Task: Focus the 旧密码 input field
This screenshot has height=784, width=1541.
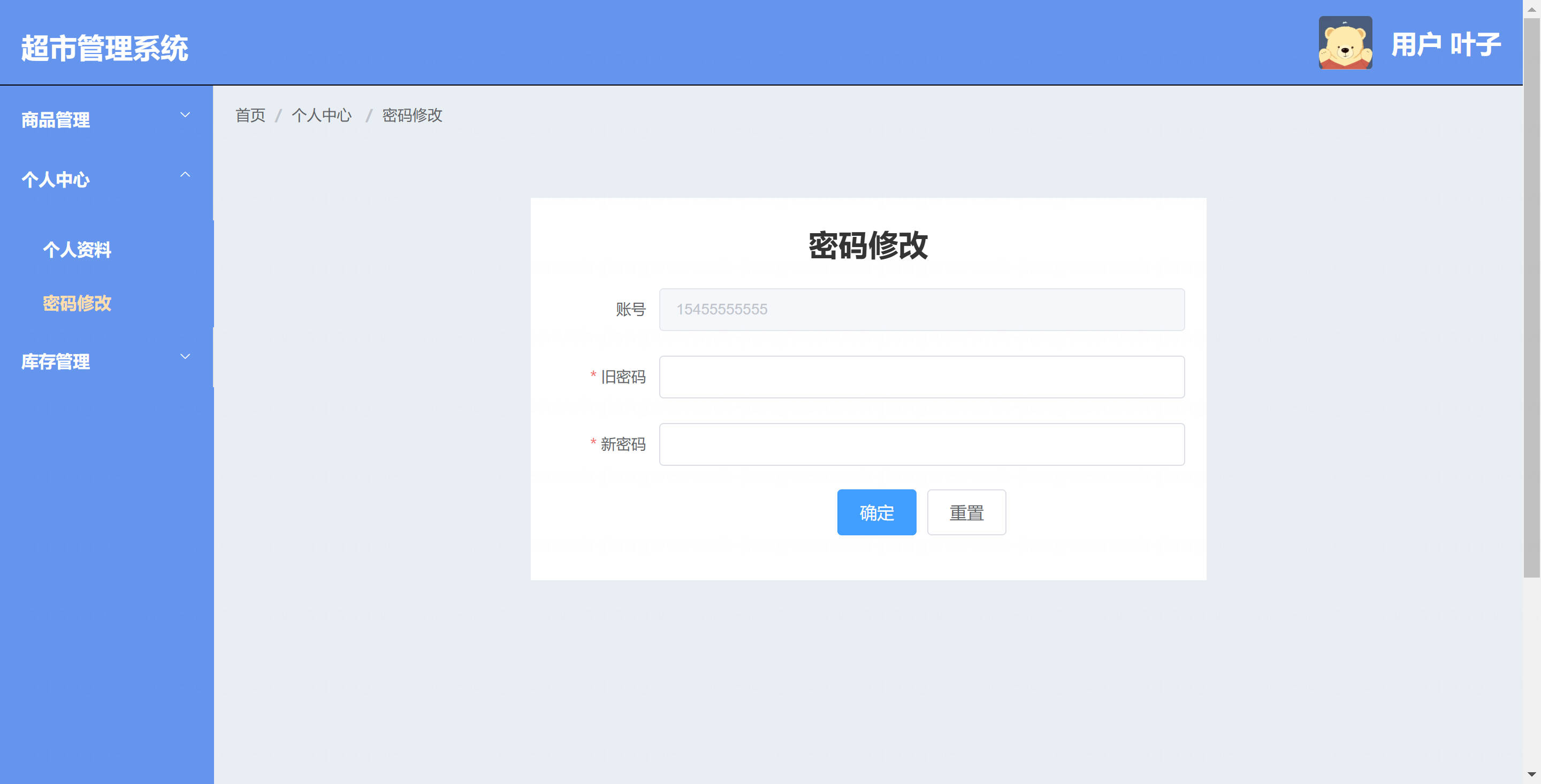Action: (x=921, y=376)
